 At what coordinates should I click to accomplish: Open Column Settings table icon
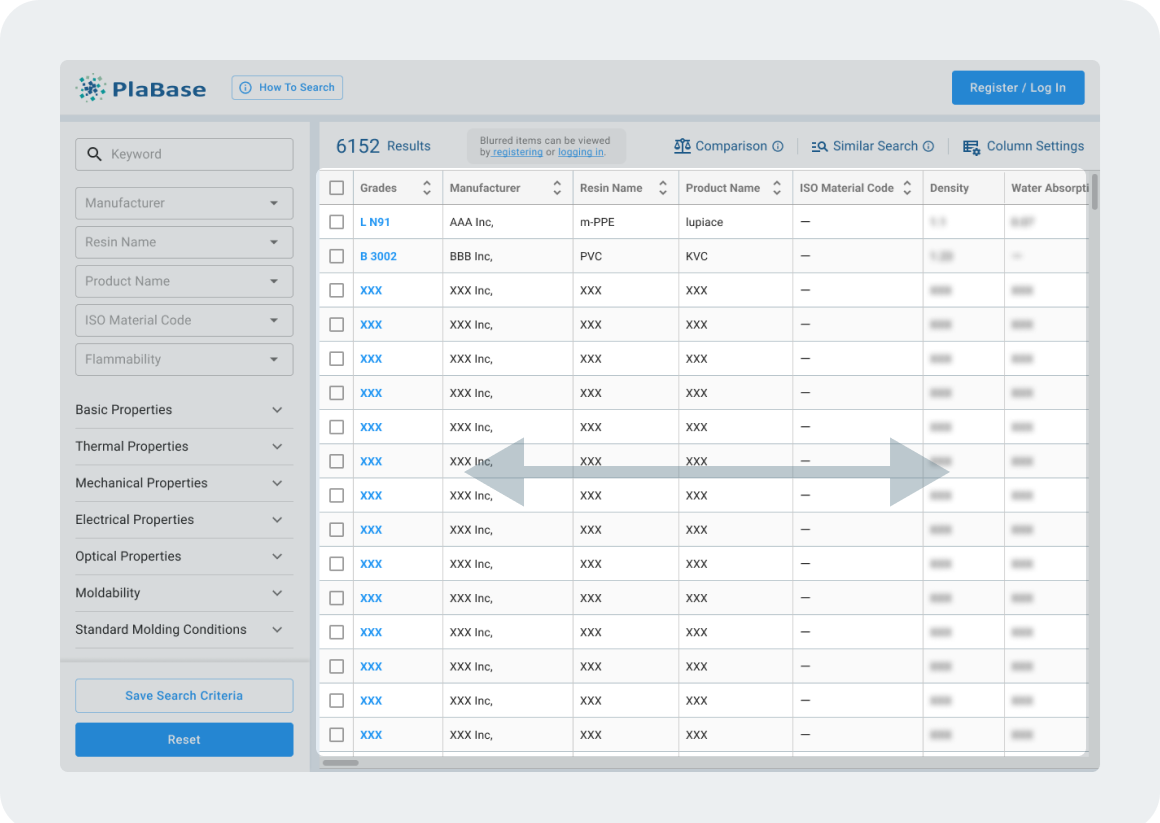point(971,147)
